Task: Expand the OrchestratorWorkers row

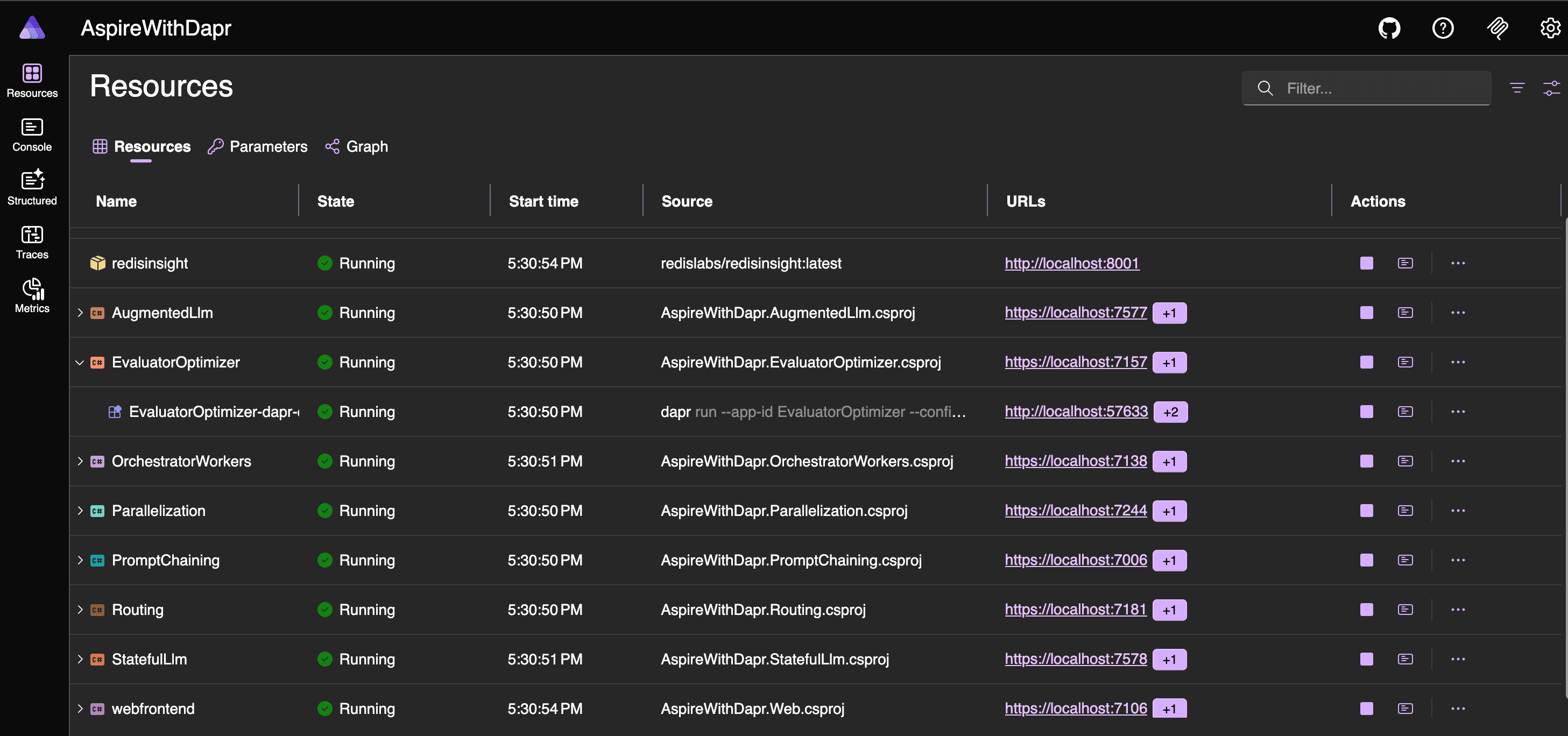Action: point(80,462)
